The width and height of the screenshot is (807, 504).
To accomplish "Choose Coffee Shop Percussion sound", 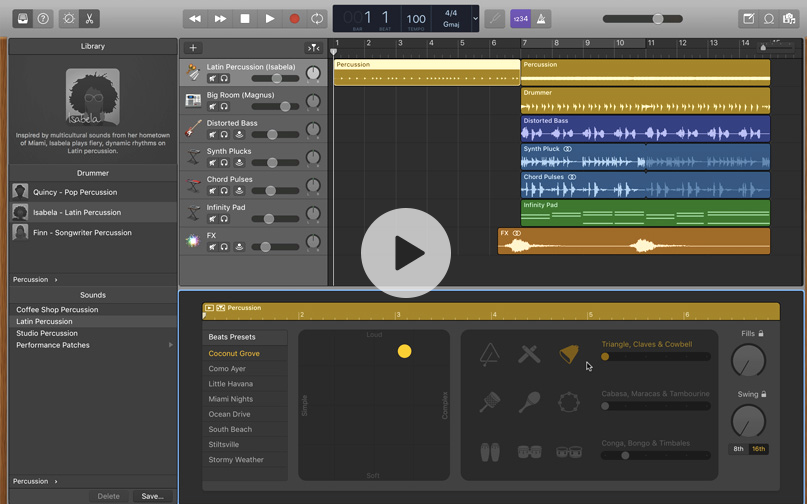I will pos(93,309).
